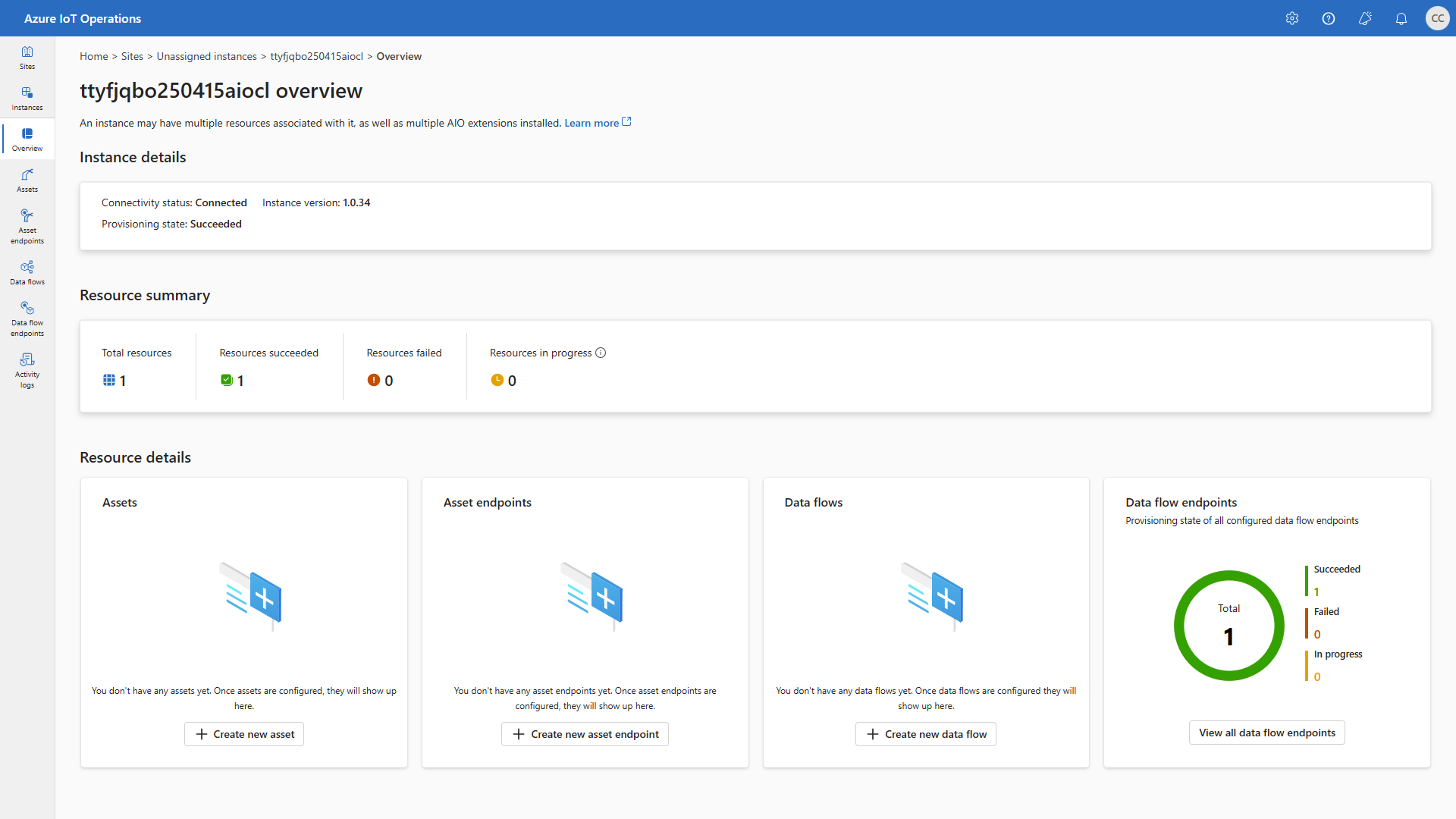Click the Assets empty-state illustration

(x=250, y=597)
